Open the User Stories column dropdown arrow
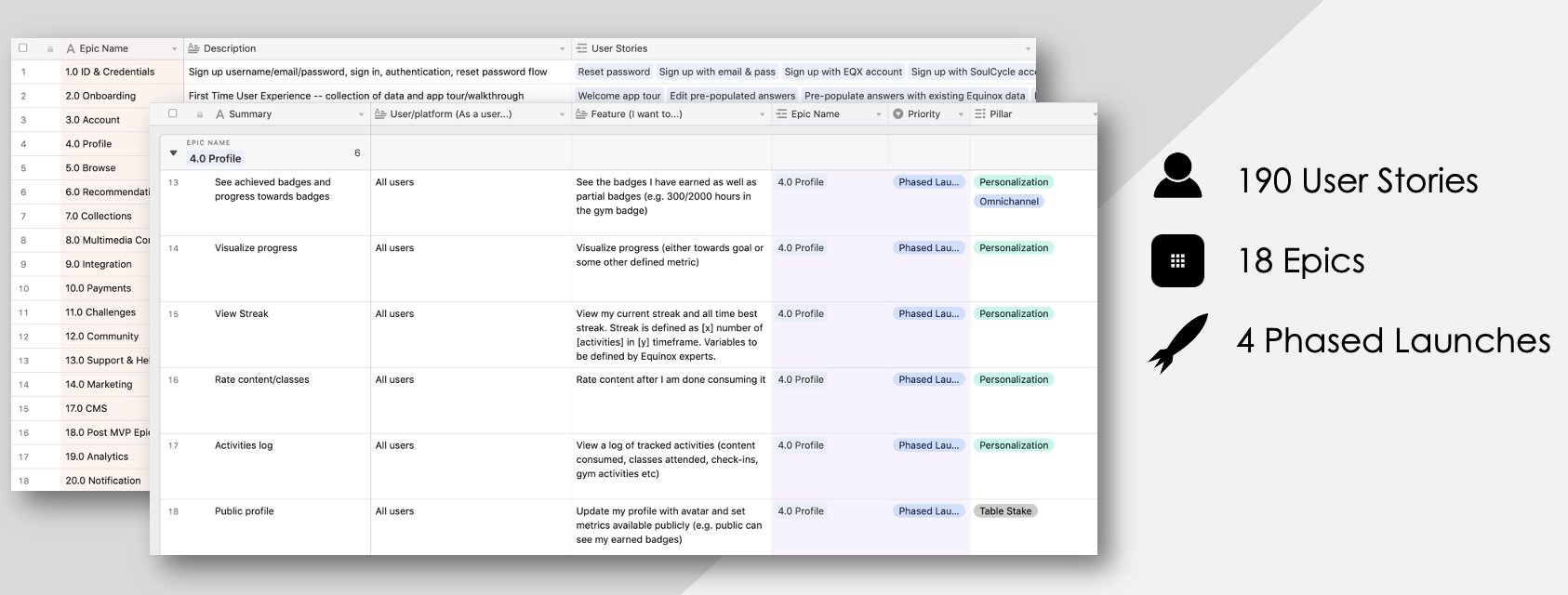 tap(1029, 49)
